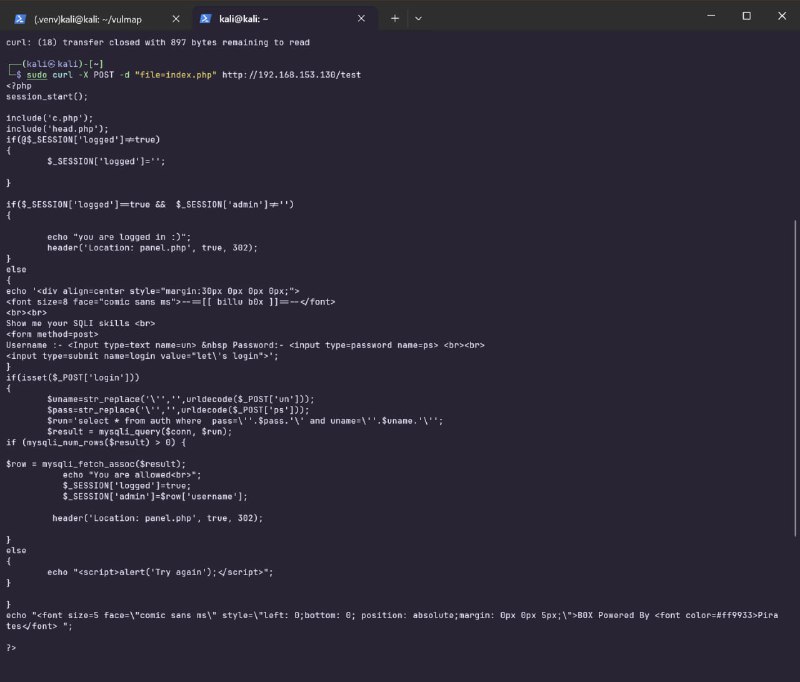Image resolution: width=800 pixels, height=682 pixels.
Task: Open a new terminal tab with plus button
Action: click(x=394, y=18)
